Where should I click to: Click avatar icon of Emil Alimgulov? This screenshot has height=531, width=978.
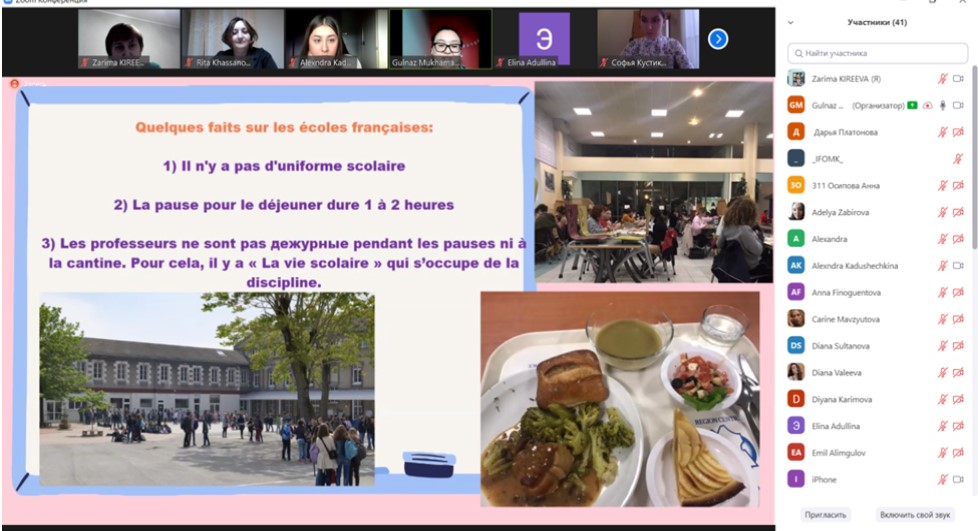point(796,452)
